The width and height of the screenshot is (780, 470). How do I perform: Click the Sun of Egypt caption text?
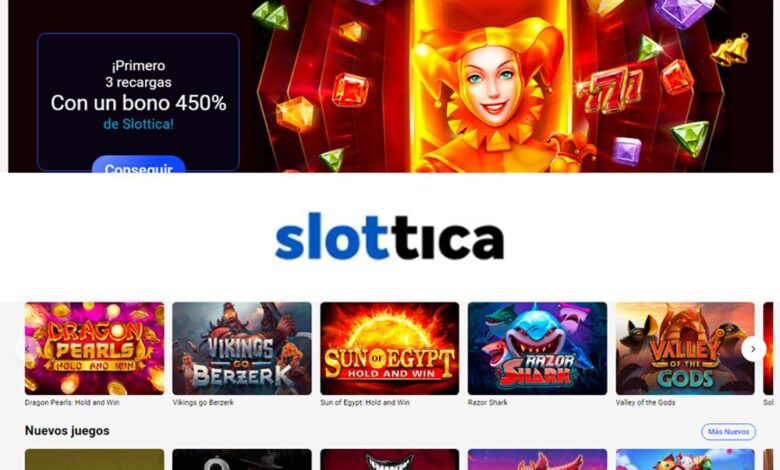coord(365,402)
